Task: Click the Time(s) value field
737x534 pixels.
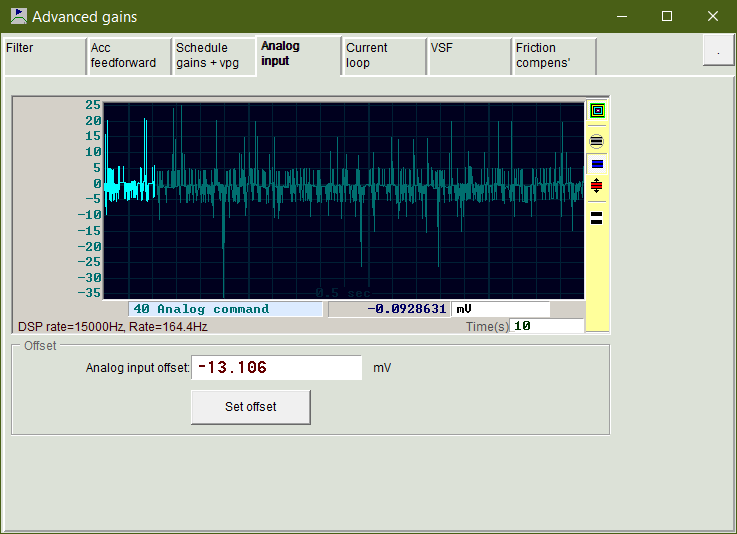Action: (x=546, y=326)
